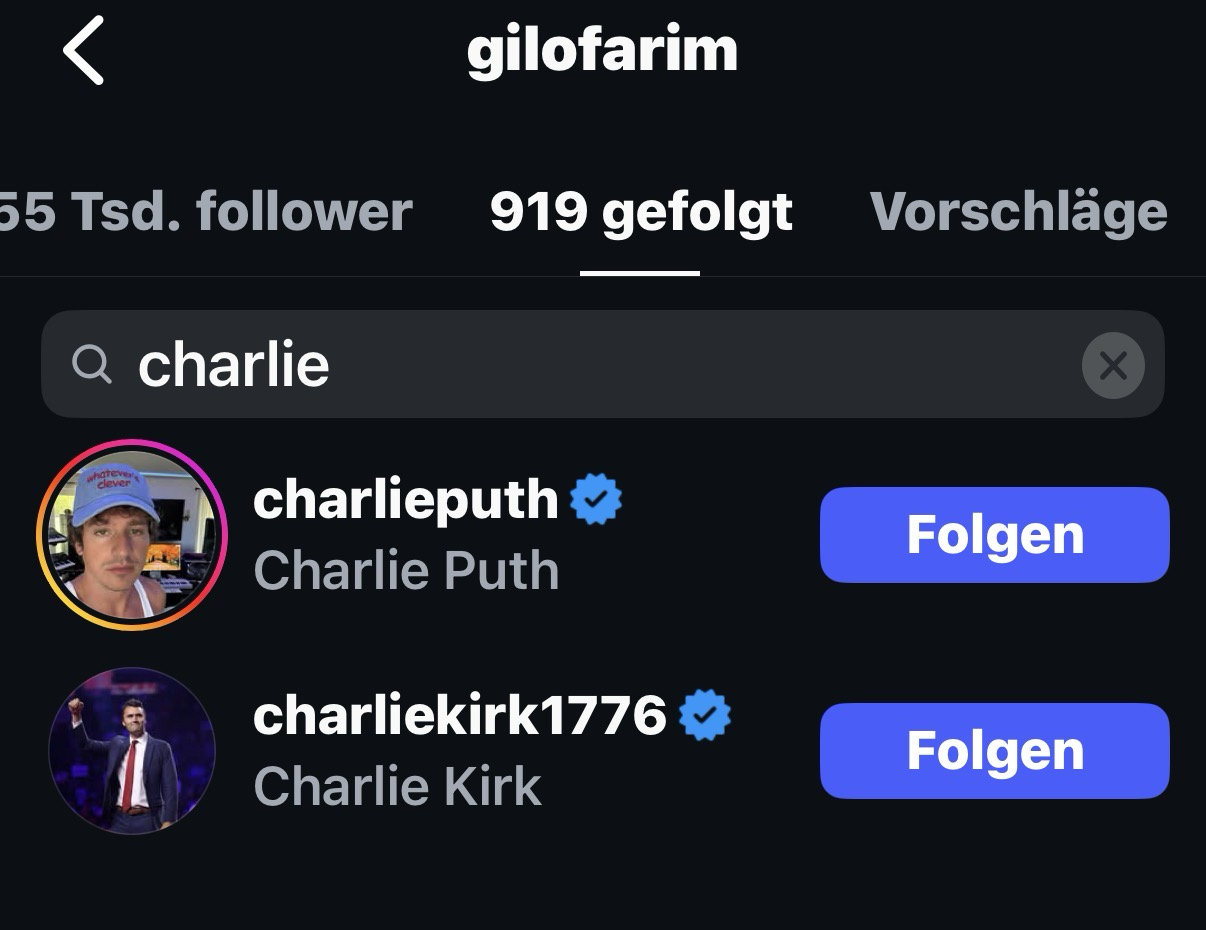Viewport: 1206px width, 930px height.
Task: Tap the search magnifier icon
Action: pyautogui.click(x=92, y=365)
